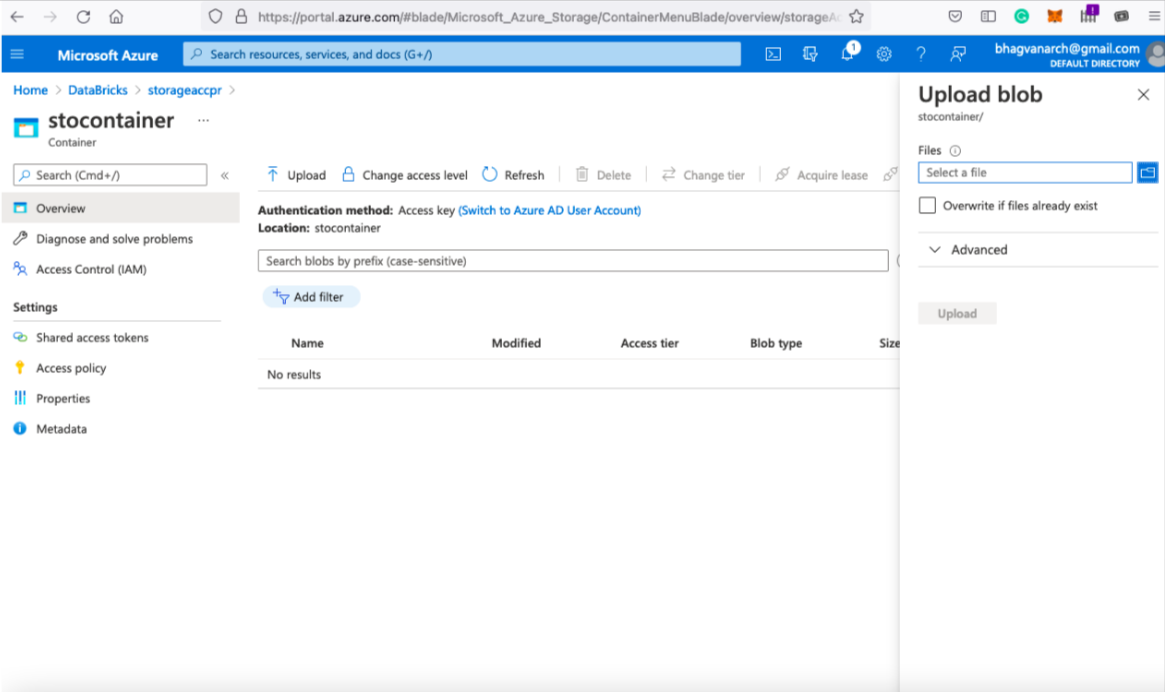The width and height of the screenshot is (1165, 692).
Task: Click the Add filter button
Action: 311,297
